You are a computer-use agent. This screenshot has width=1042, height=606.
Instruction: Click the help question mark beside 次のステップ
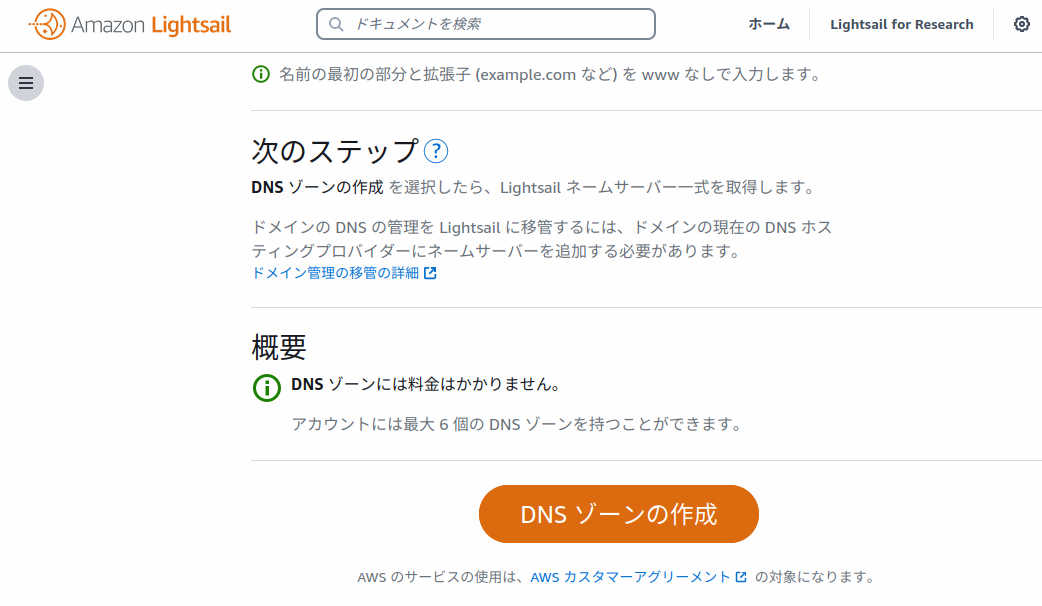pos(436,151)
